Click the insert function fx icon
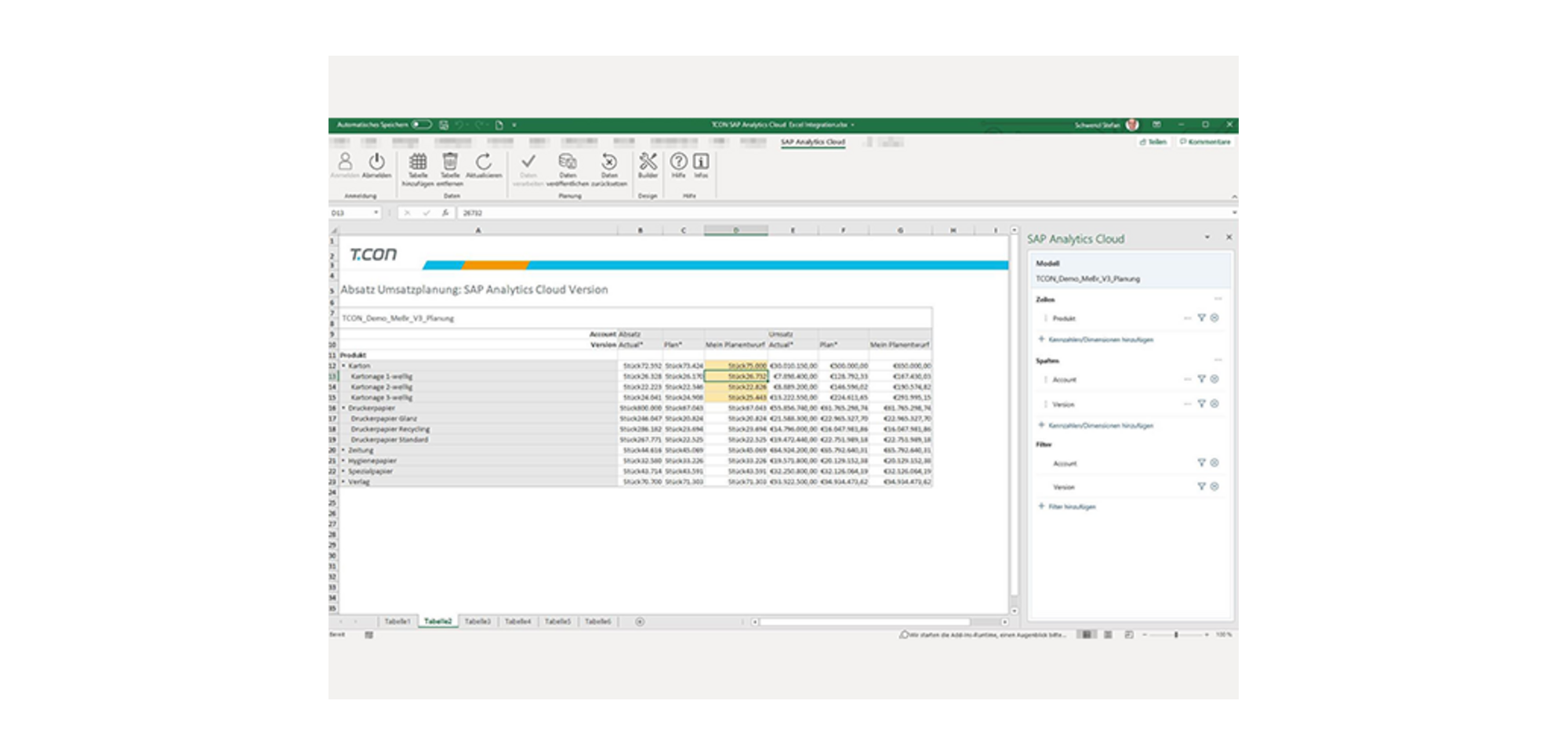 pos(445,212)
